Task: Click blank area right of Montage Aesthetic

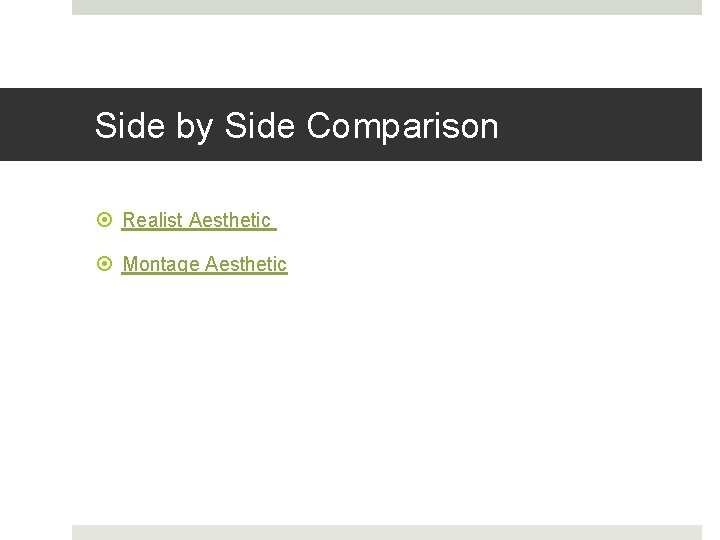Action: click(480, 264)
